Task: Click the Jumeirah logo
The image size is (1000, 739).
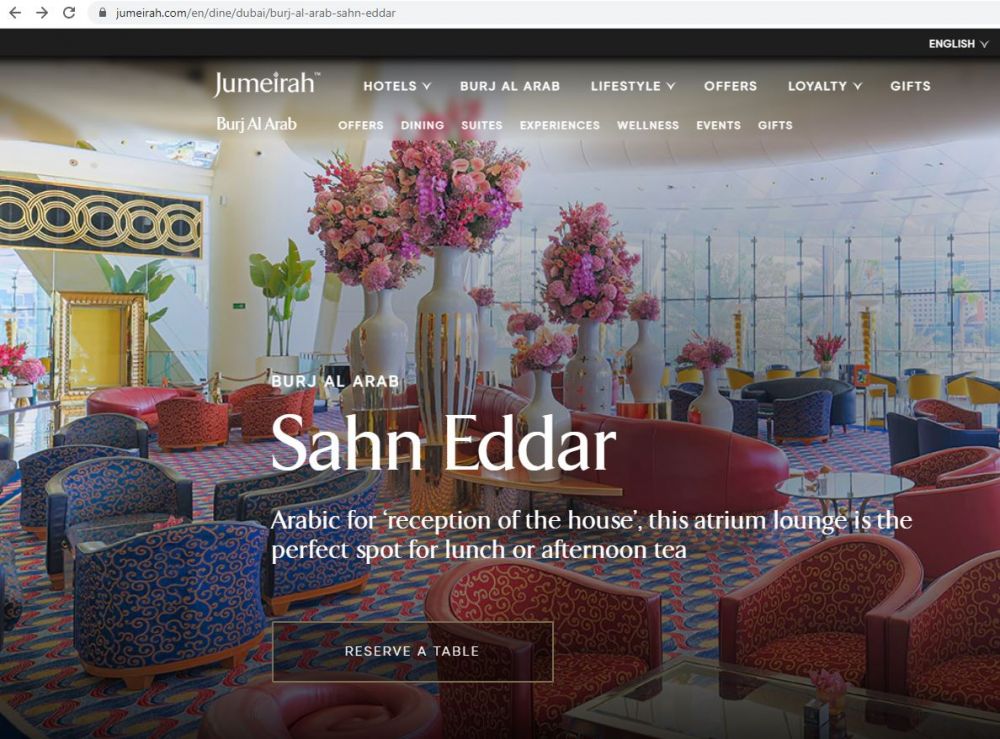Action: (x=266, y=84)
